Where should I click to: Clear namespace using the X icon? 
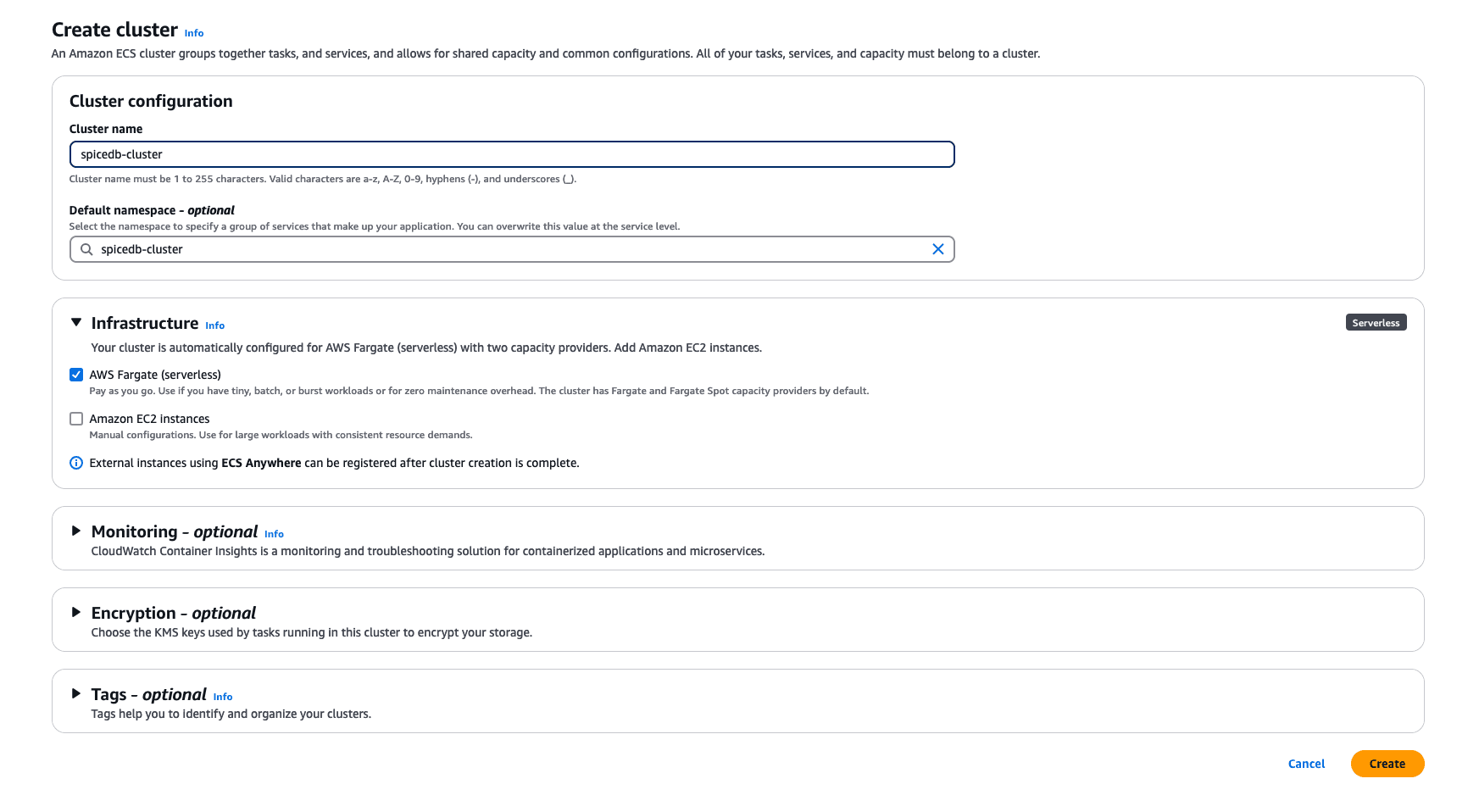937,249
